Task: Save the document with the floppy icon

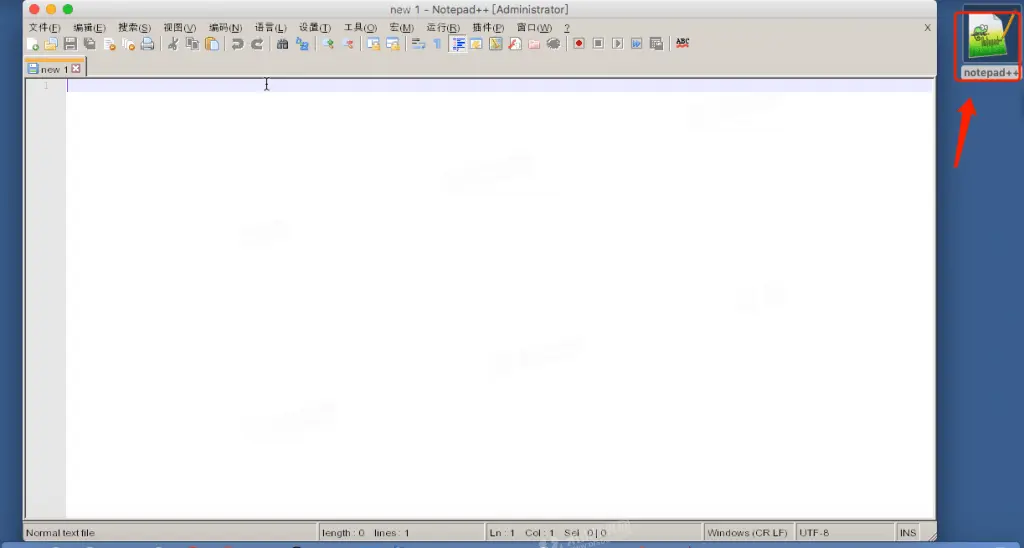Action: tap(71, 44)
